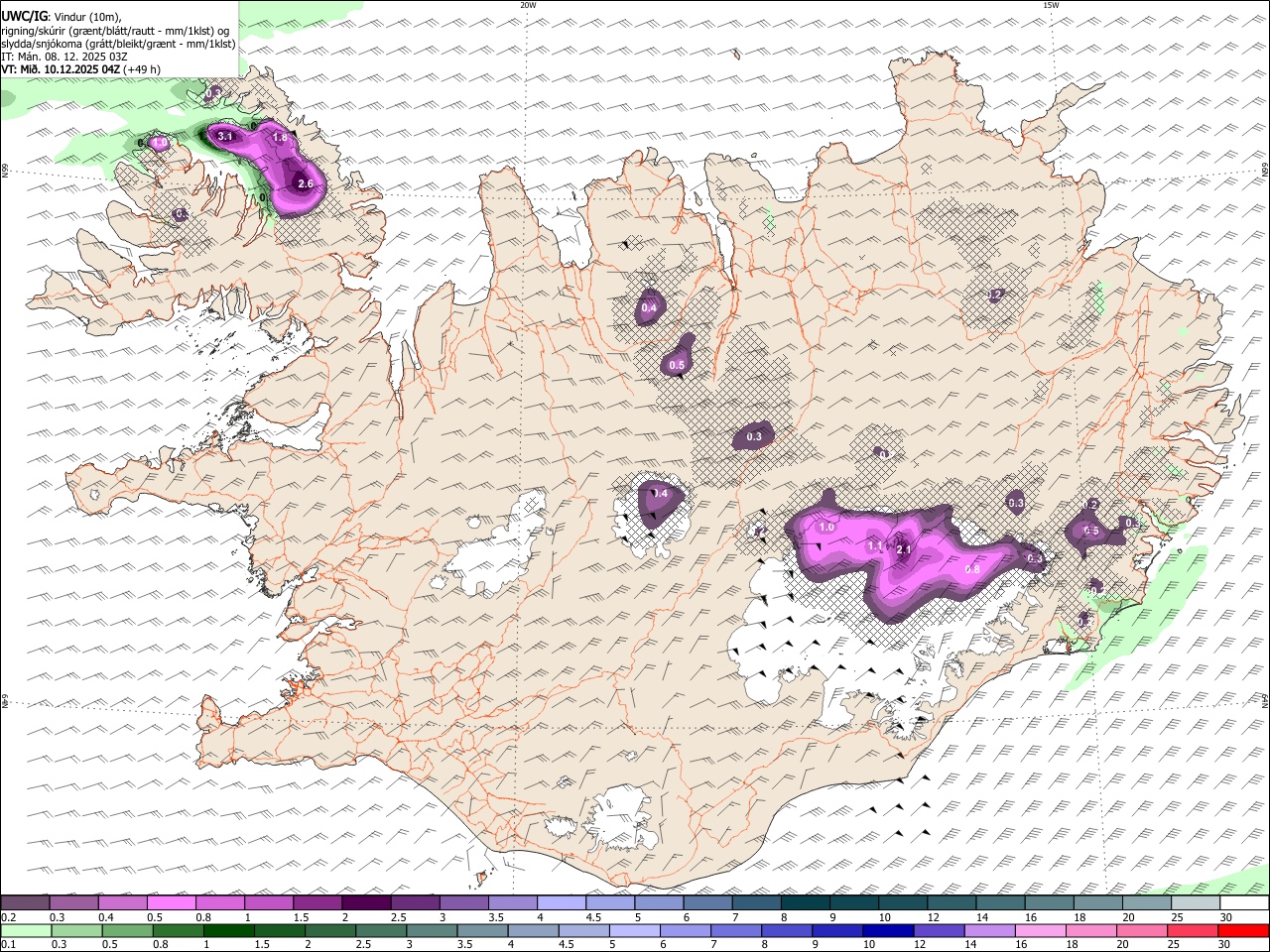This screenshot has height=952, width=1270.
Task: Click the deep blue lower swatch labeled 10
Action: pos(888,930)
